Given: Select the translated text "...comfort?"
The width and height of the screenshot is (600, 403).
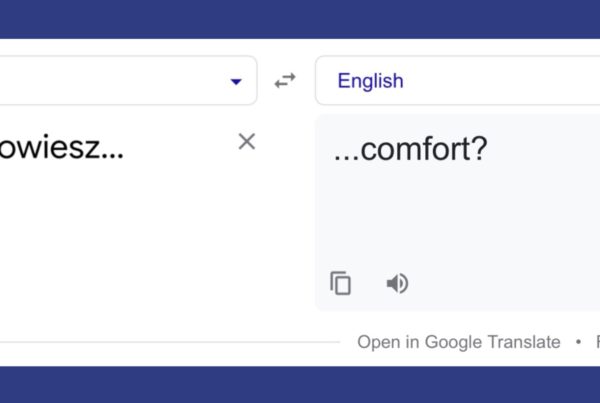Looking at the screenshot, I should 410,150.
